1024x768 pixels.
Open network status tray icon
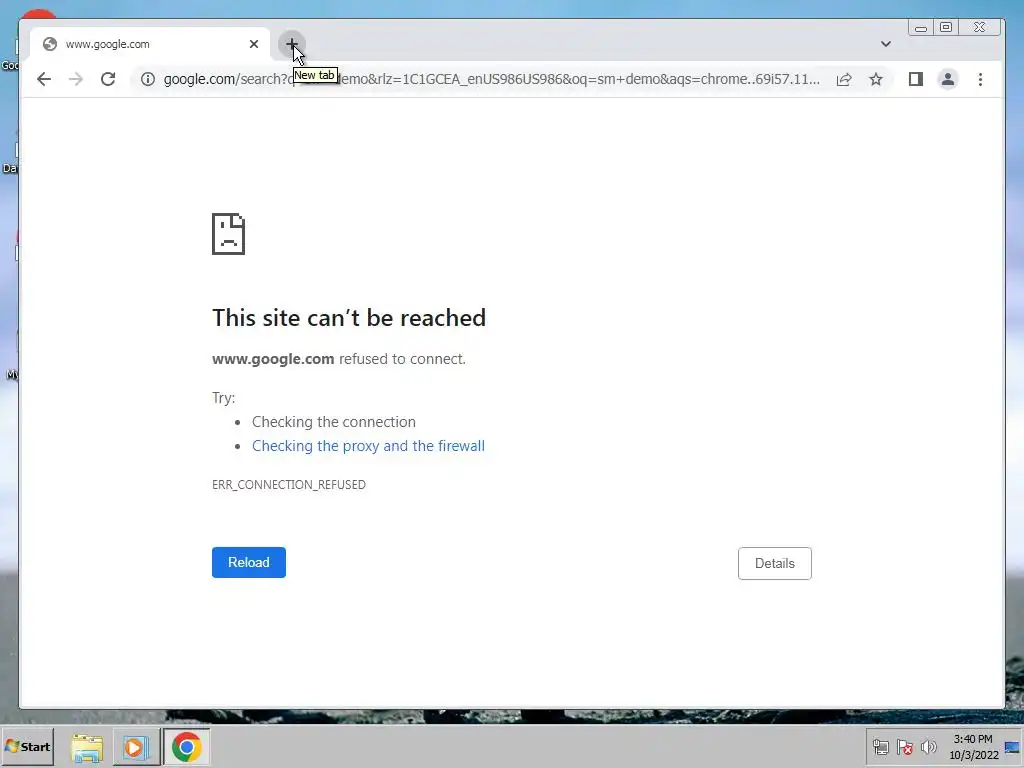(880, 746)
